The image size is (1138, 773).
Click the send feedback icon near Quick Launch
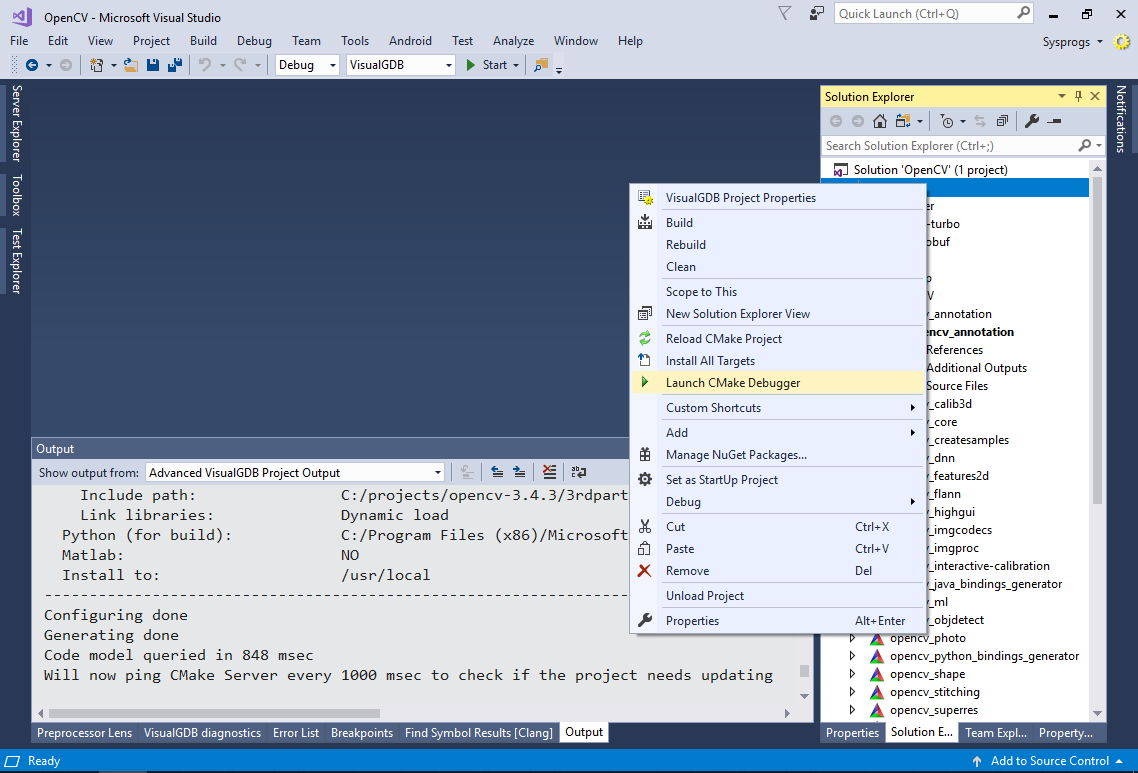coord(816,13)
